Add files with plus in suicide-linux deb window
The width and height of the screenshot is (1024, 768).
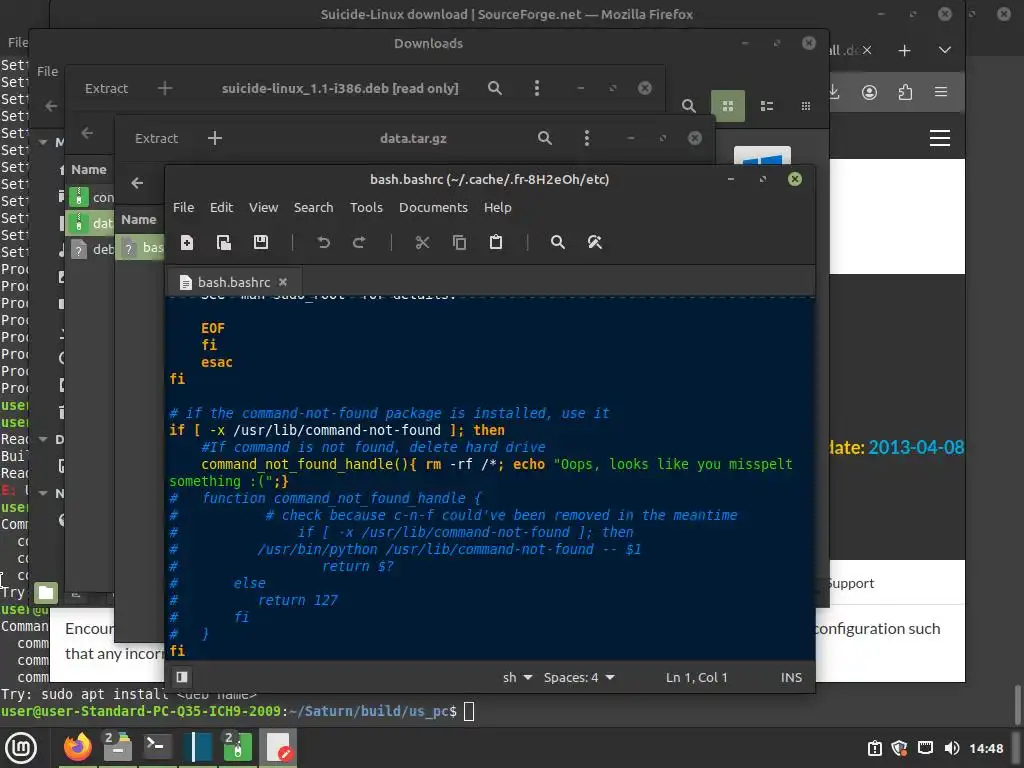tap(165, 88)
